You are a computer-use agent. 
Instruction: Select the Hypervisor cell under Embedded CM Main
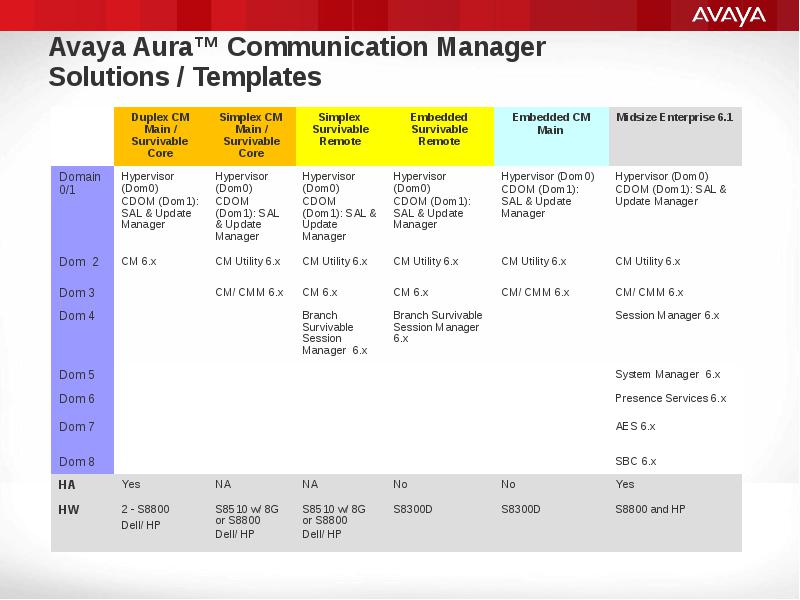[547, 195]
